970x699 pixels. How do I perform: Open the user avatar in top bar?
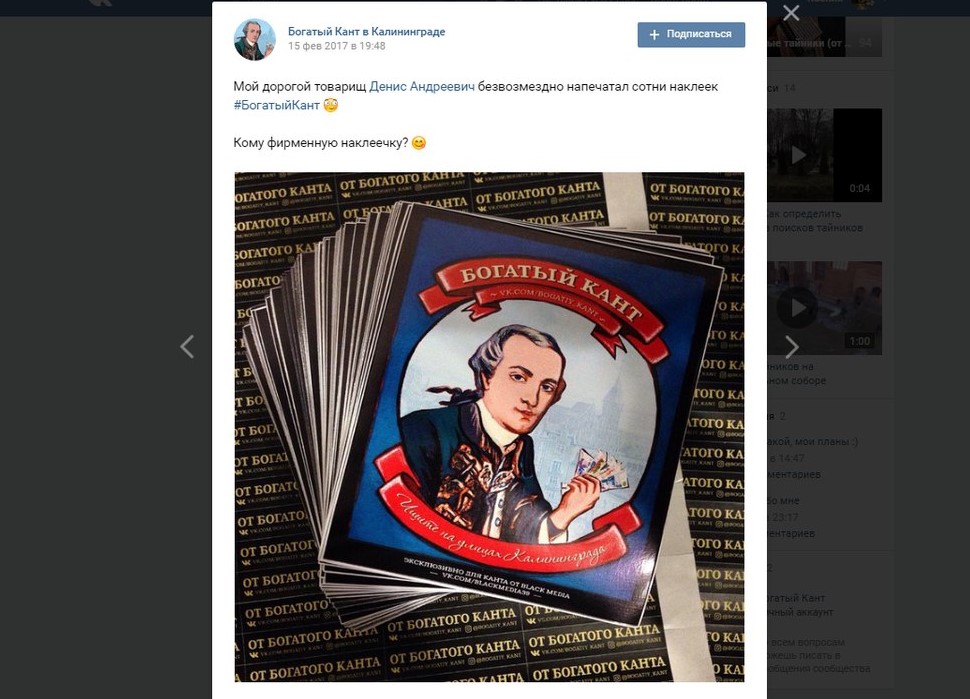[x=864, y=4]
